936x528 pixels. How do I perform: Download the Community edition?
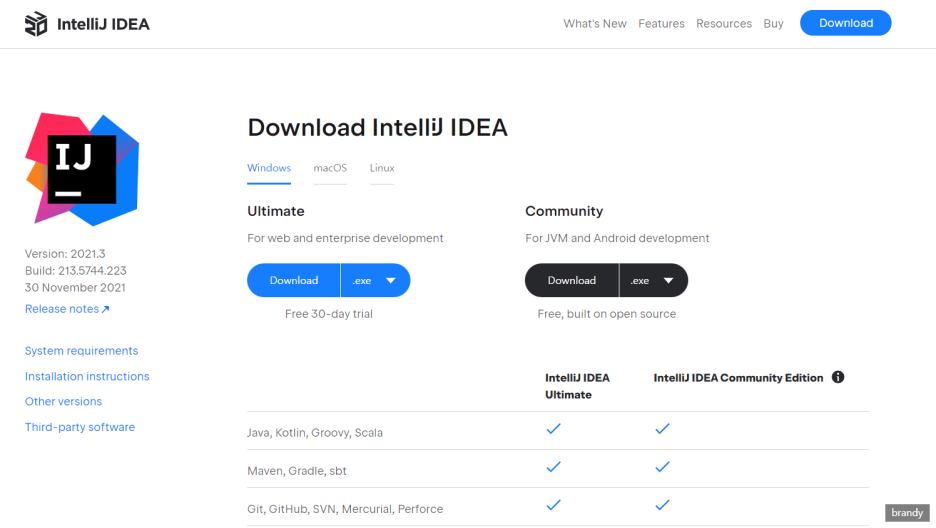click(x=571, y=280)
